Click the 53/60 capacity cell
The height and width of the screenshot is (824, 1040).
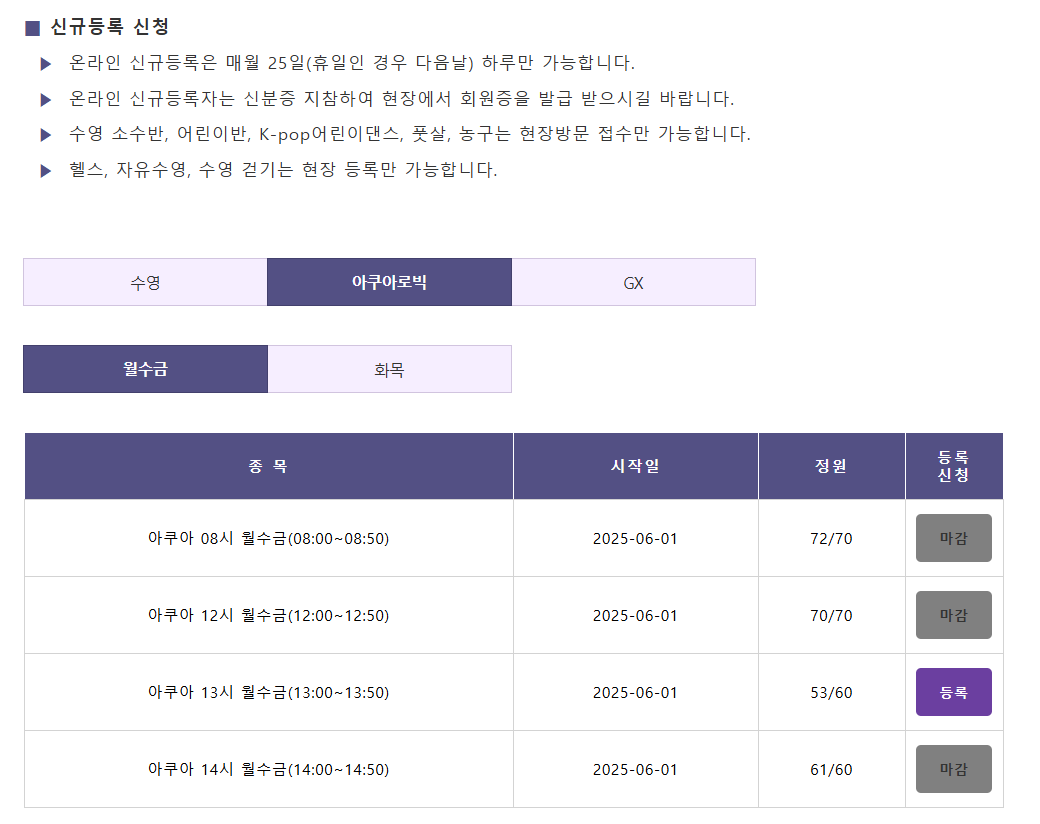[x=831, y=693]
